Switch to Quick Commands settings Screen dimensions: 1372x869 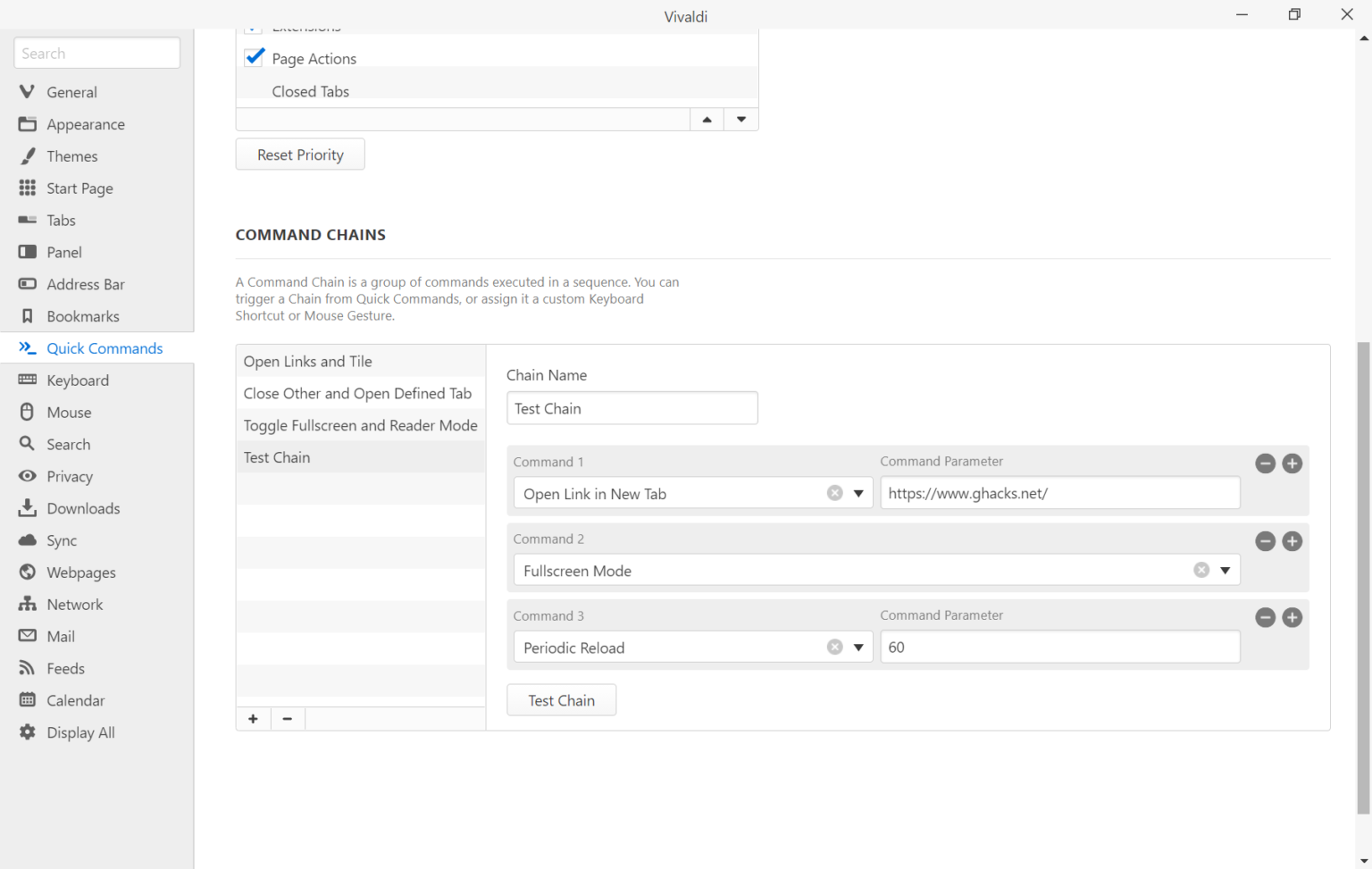[105, 348]
